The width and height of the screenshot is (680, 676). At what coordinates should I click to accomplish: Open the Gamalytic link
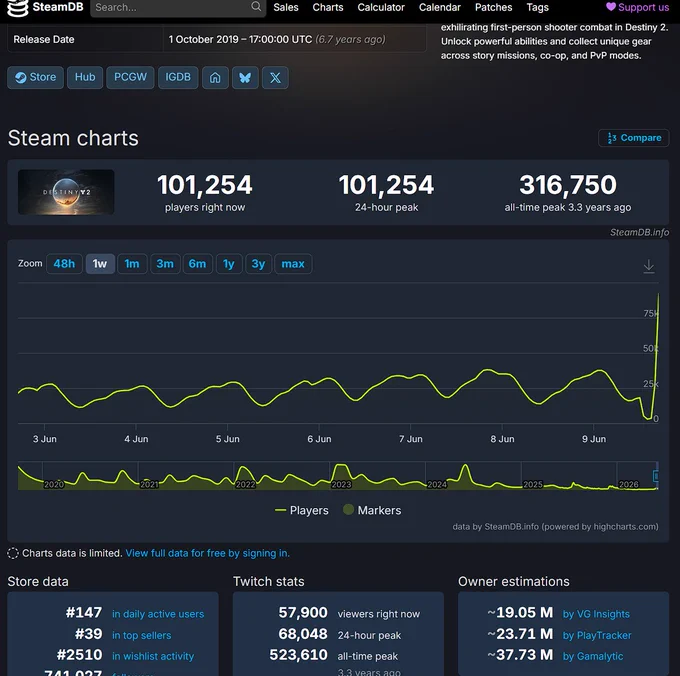click(592, 656)
